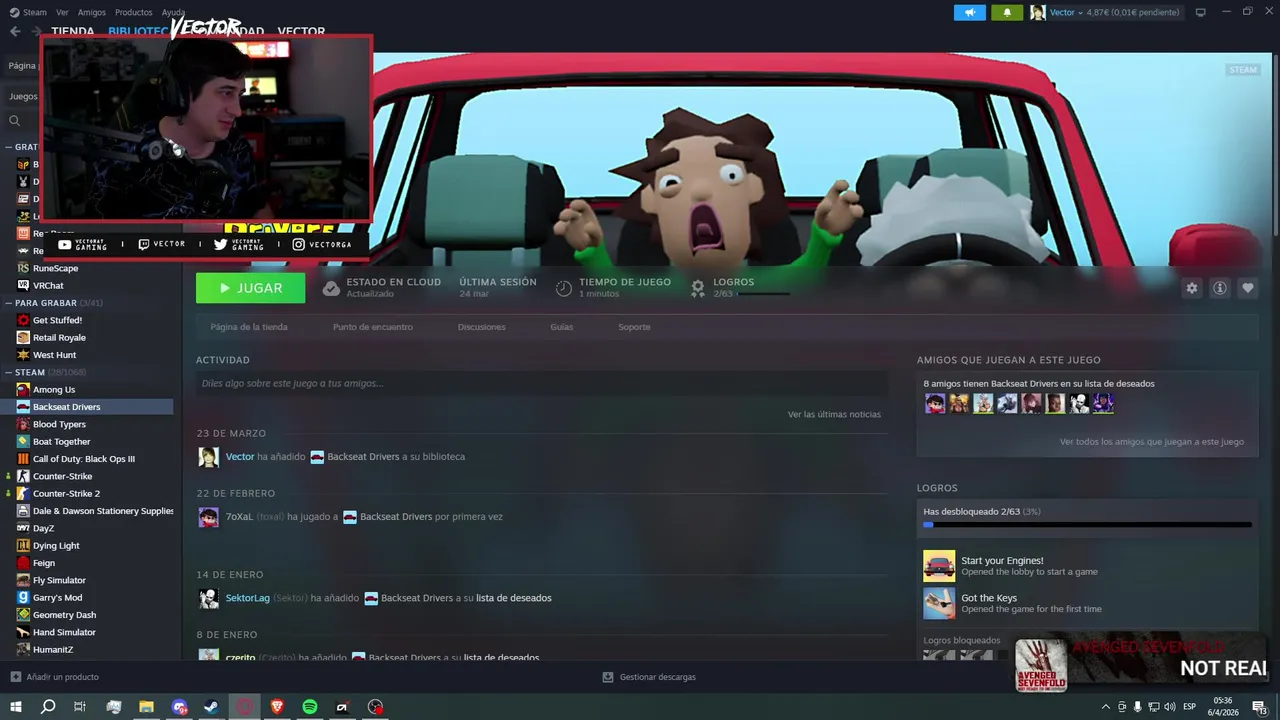Open Start your Engines! achievement icon

tap(939, 566)
